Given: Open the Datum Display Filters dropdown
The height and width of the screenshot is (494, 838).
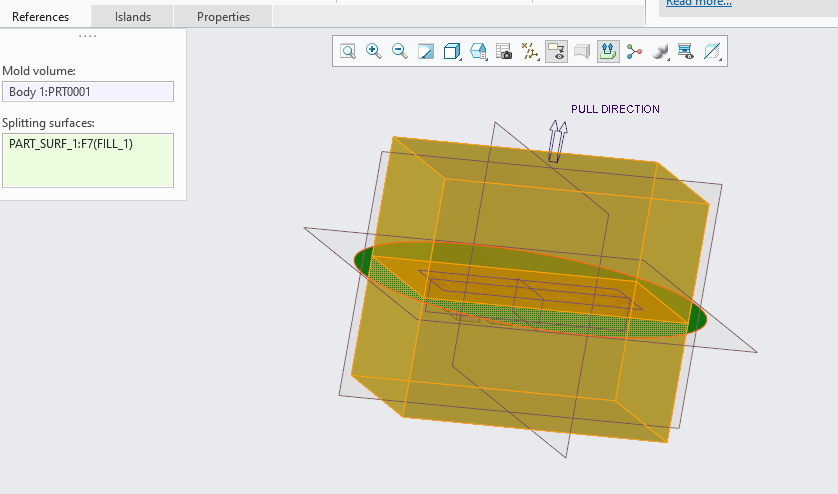Looking at the screenshot, I should tap(530, 51).
